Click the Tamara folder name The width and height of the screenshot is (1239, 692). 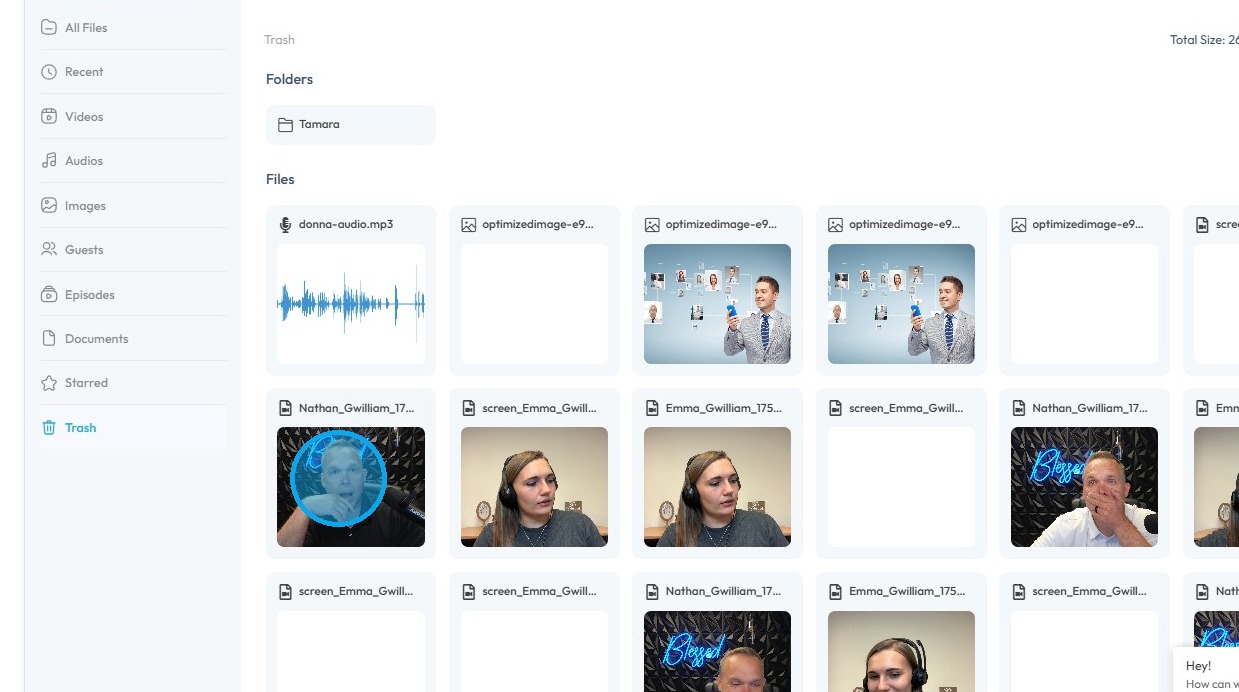pyautogui.click(x=319, y=125)
